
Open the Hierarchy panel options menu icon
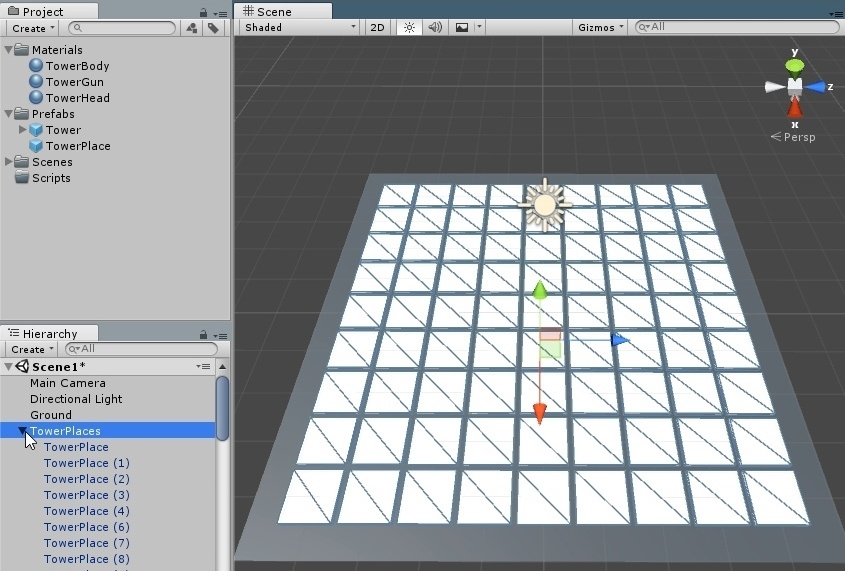point(220,336)
